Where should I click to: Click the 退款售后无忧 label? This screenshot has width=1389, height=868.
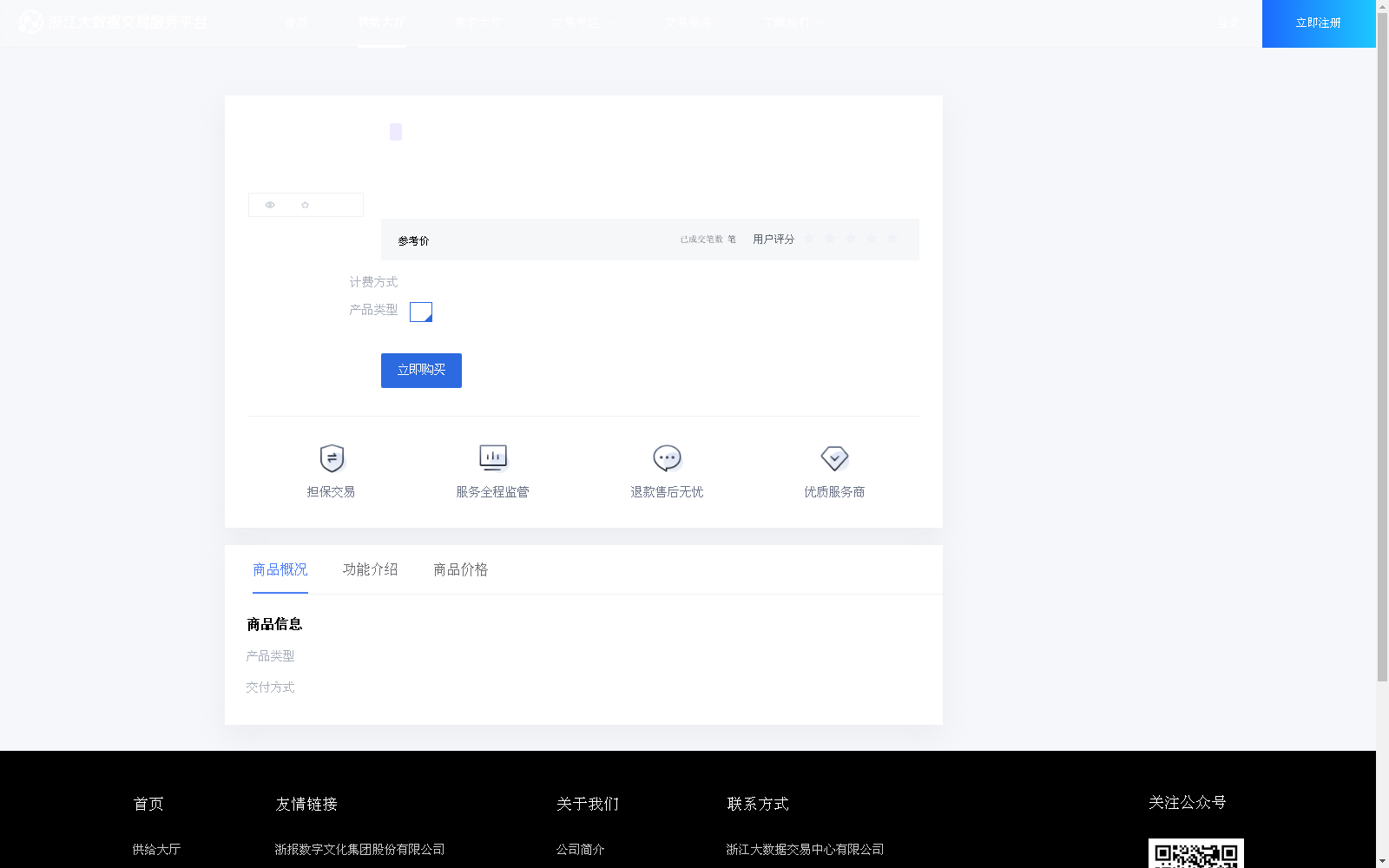tap(667, 491)
